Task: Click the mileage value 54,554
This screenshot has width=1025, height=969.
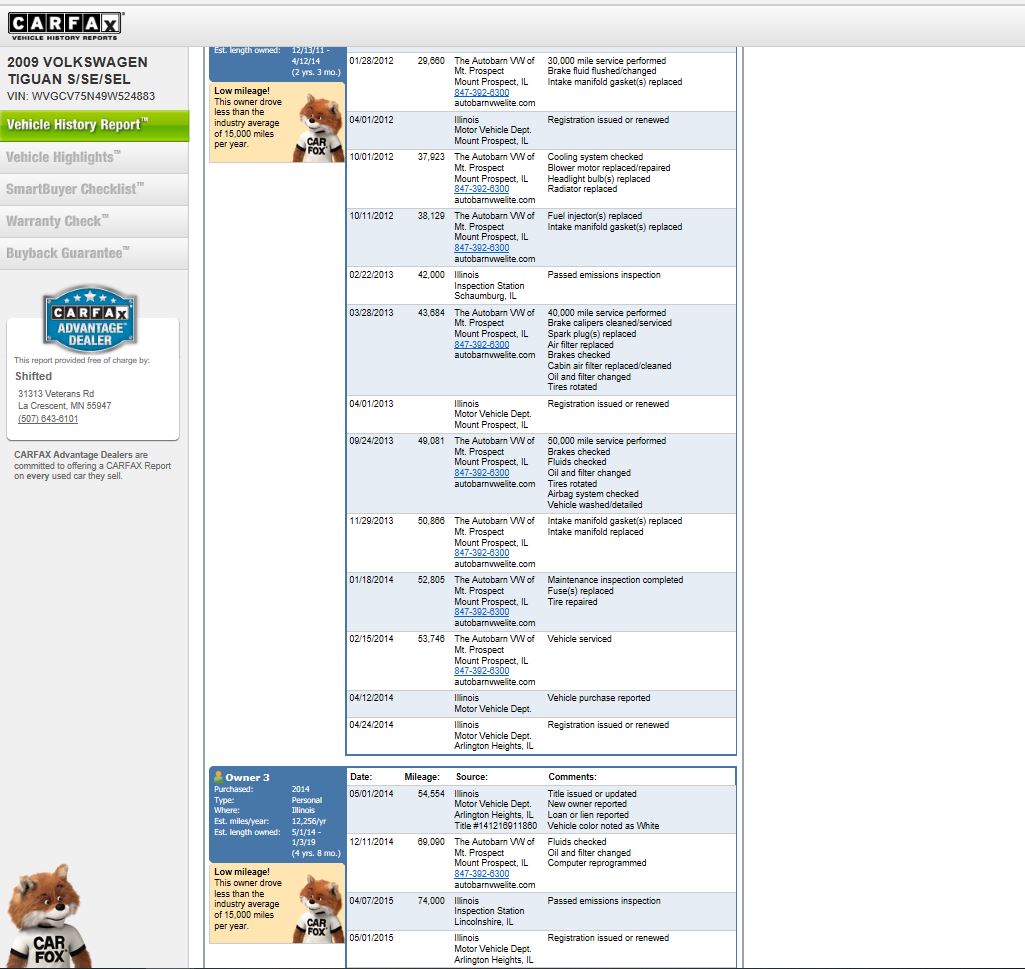Action: click(431, 794)
